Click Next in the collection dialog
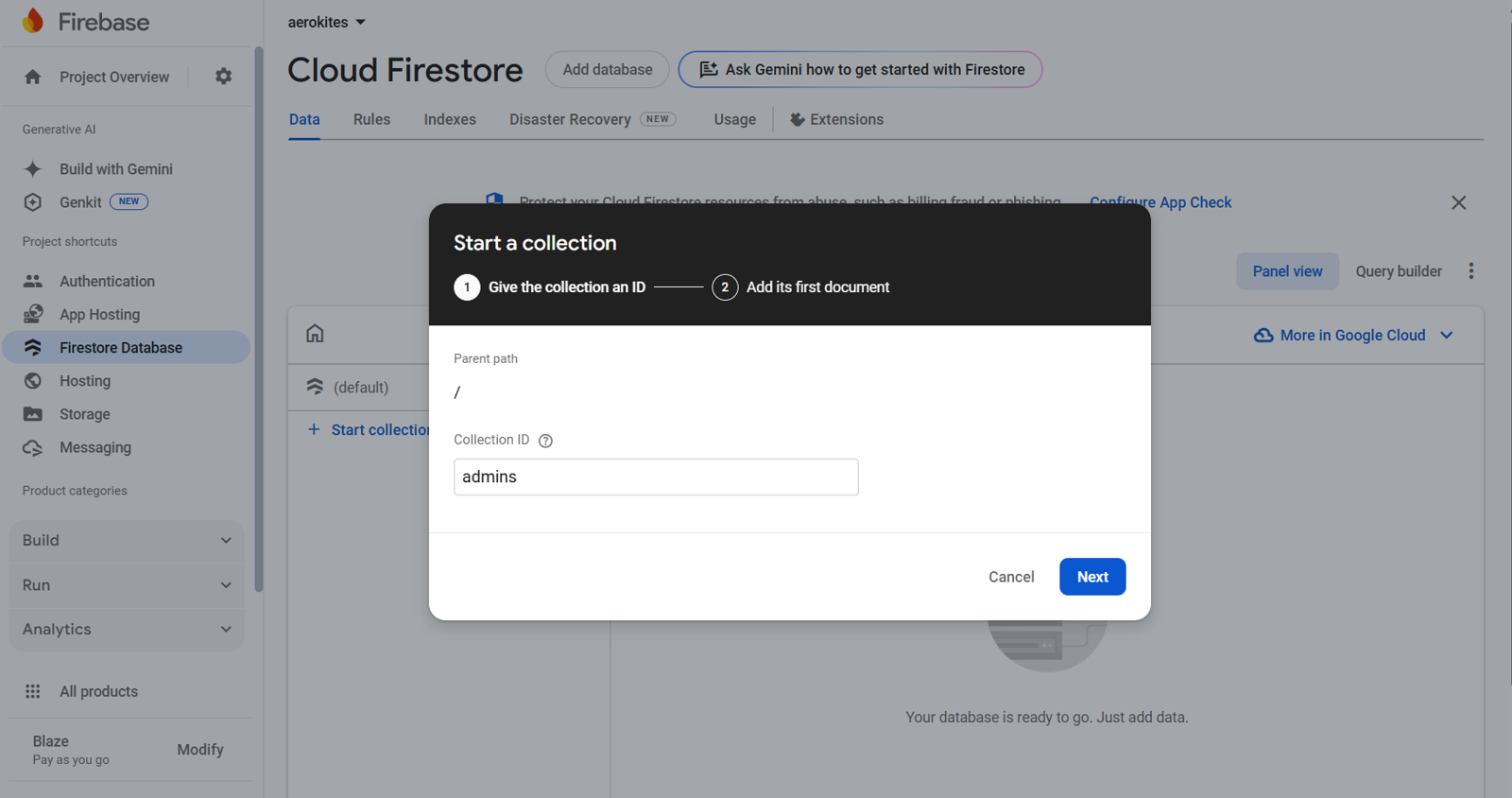This screenshot has width=1512, height=798. tap(1092, 577)
